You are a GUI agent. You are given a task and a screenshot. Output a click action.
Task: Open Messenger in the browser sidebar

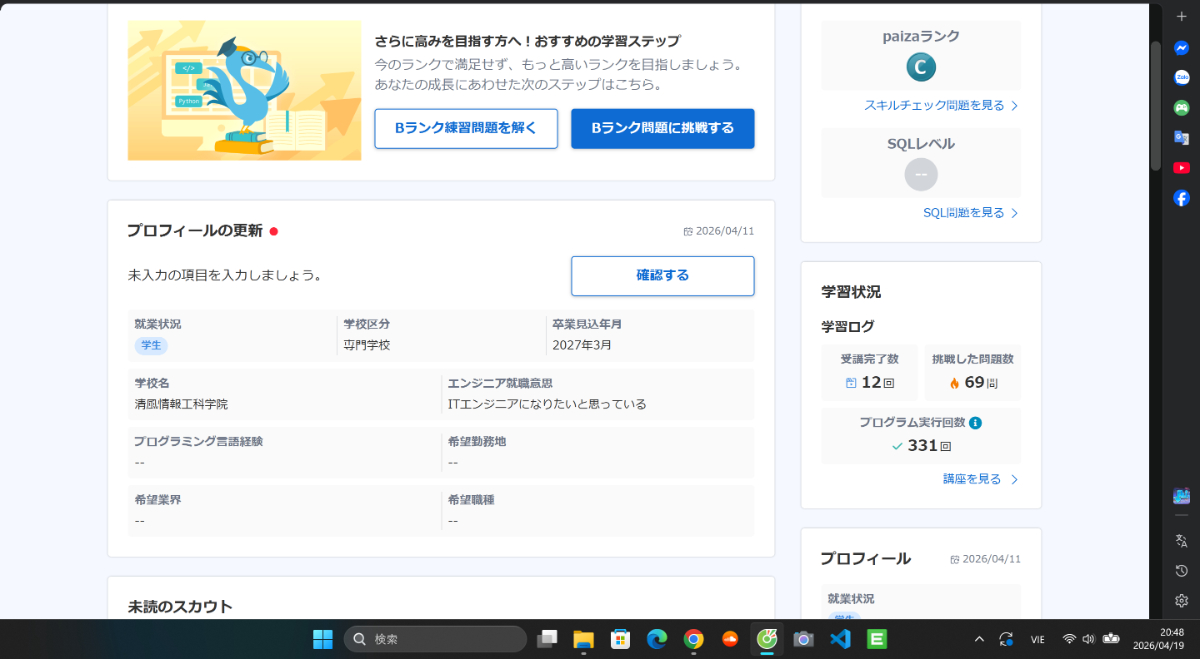pos(1181,47)
